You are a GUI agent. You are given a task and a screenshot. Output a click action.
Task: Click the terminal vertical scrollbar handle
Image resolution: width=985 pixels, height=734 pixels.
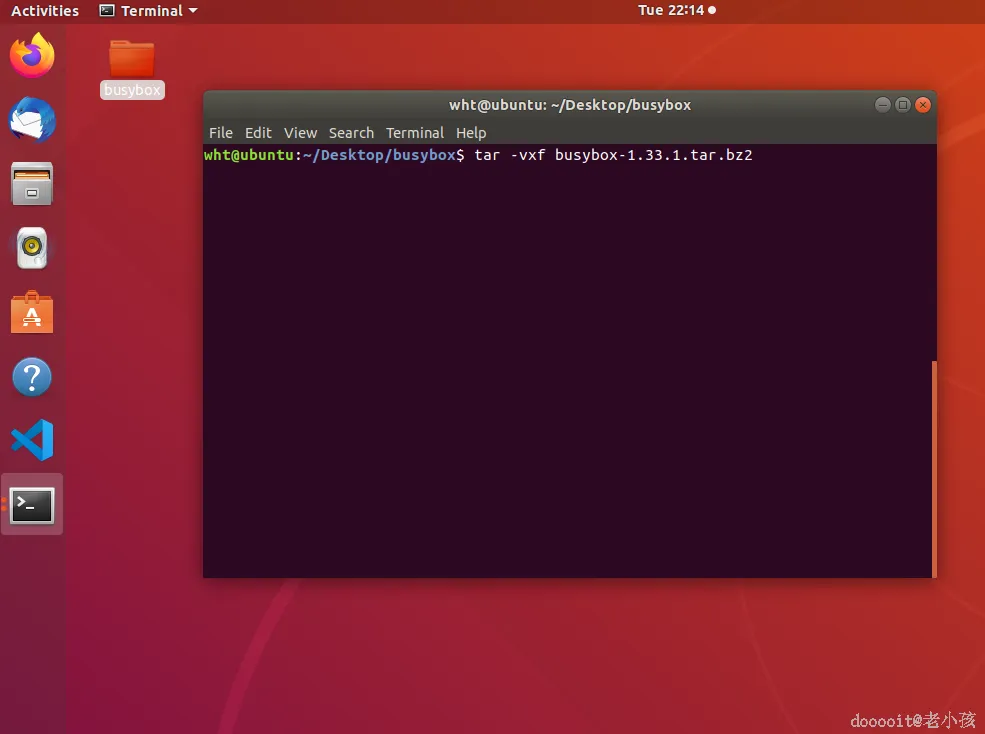pos(934,469)
